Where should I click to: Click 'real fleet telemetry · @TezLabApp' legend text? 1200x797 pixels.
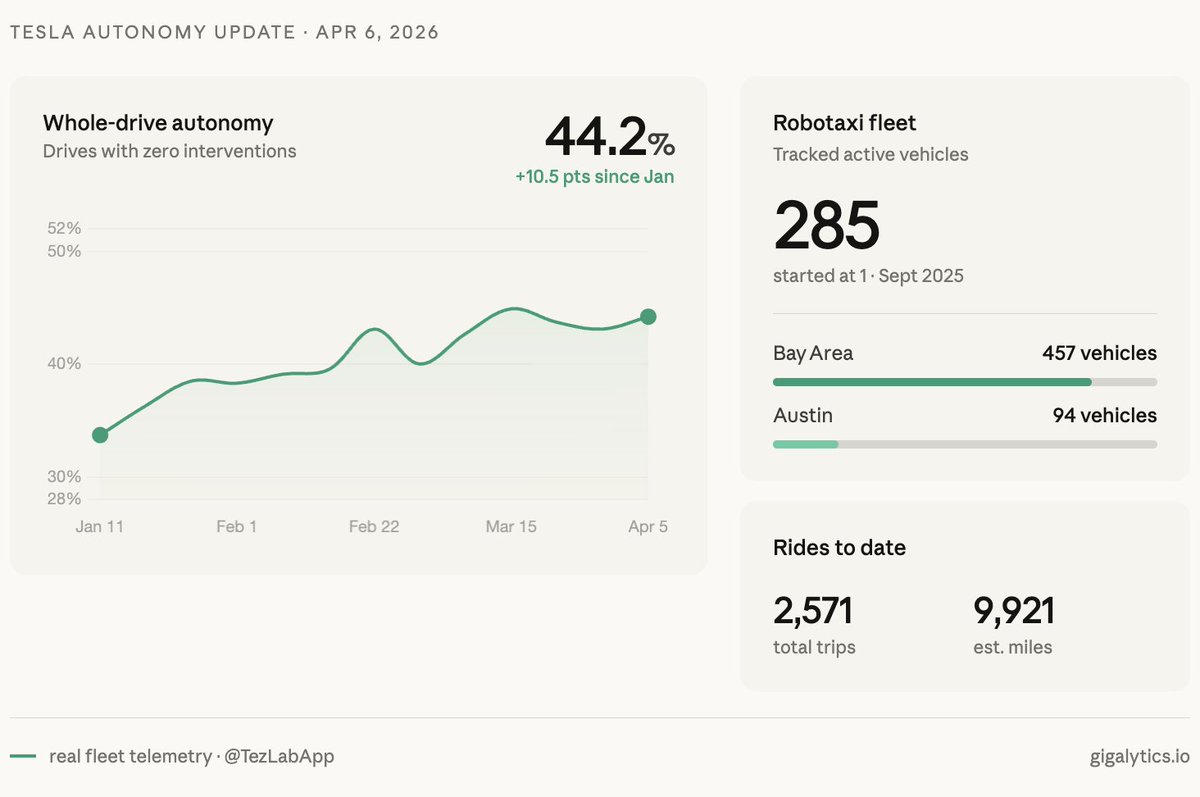point(192,756)
